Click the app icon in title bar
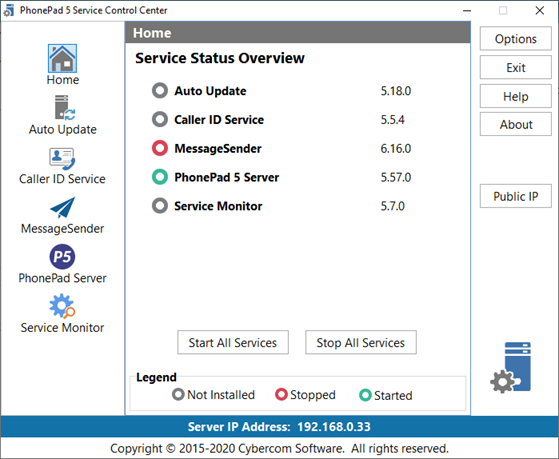 (x=9, y=10)
